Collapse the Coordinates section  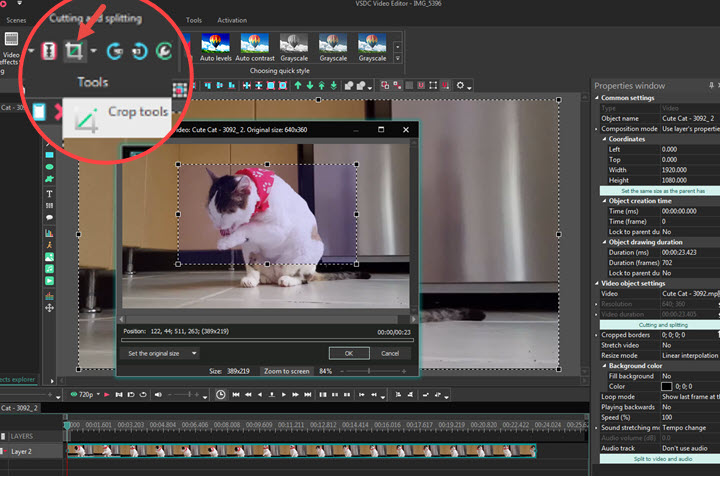point(603,139)
